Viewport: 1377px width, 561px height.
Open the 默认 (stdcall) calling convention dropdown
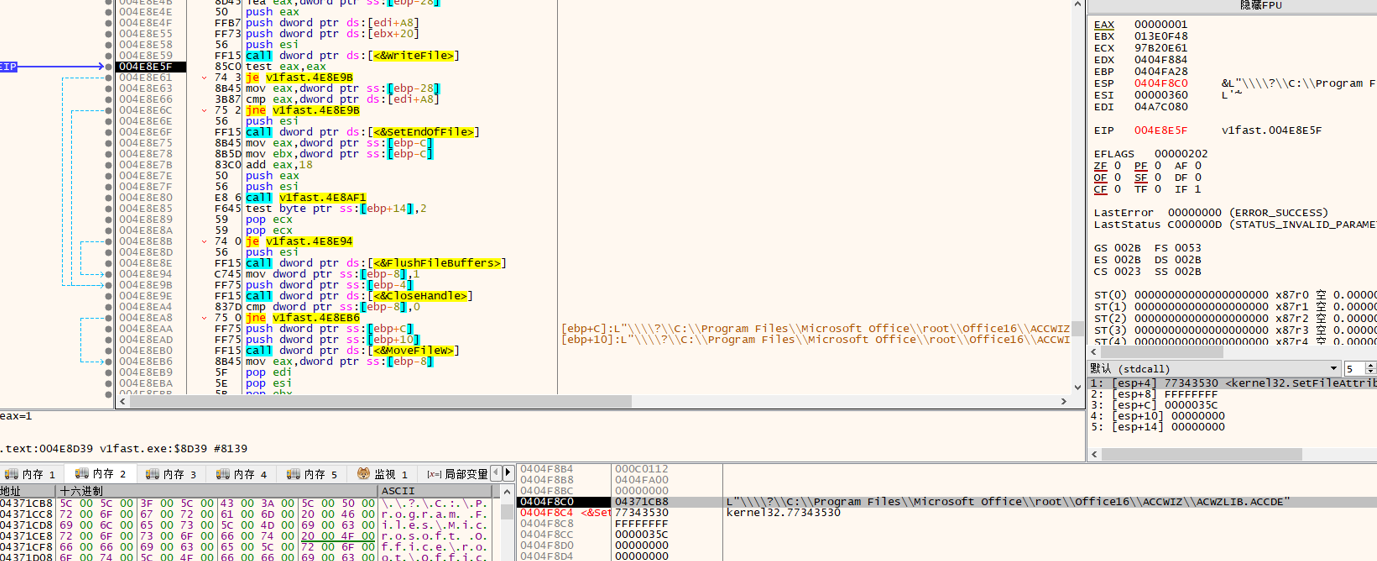coord(1215,369)
